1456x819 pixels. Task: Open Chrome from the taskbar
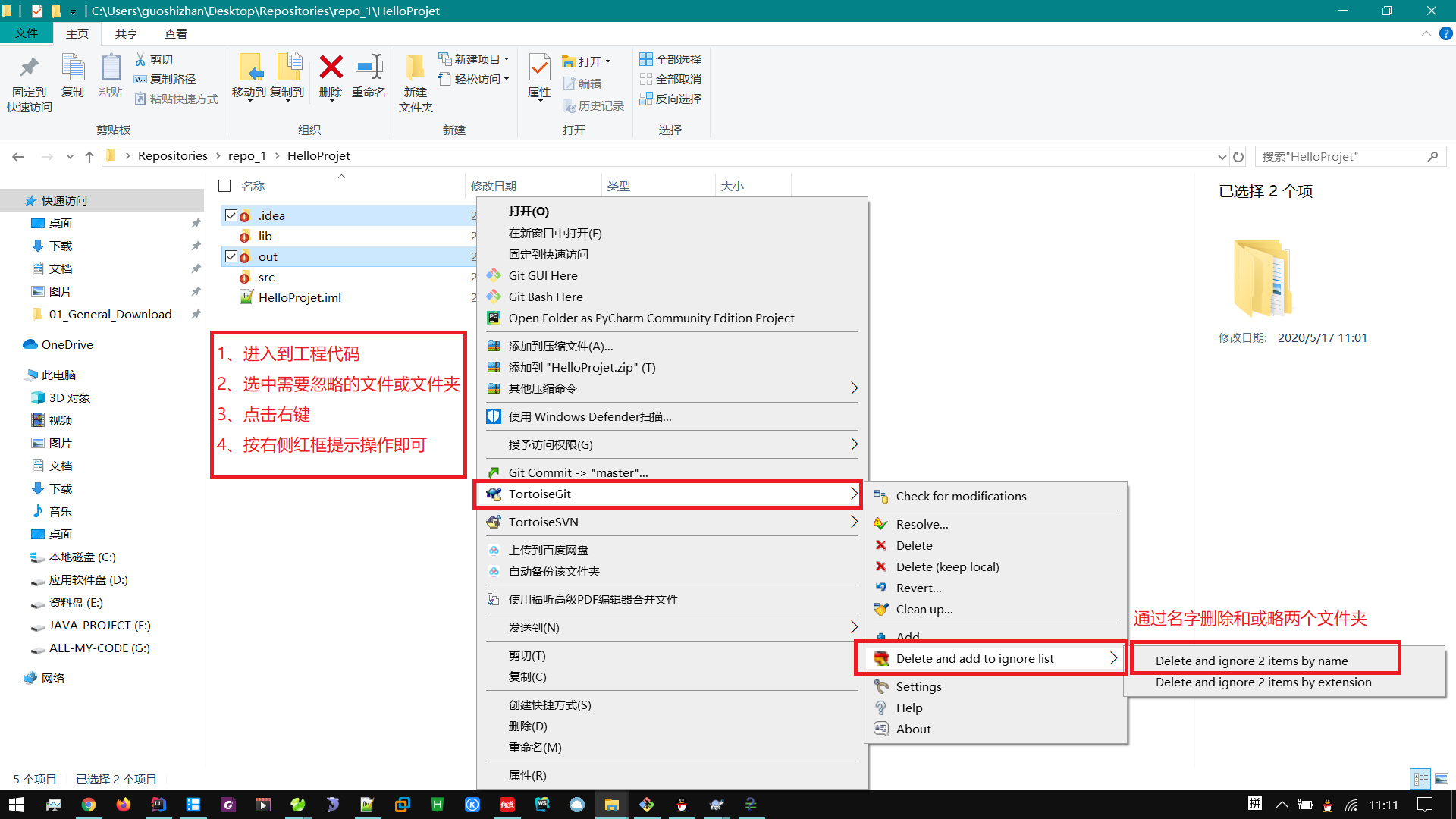(89, 805)
